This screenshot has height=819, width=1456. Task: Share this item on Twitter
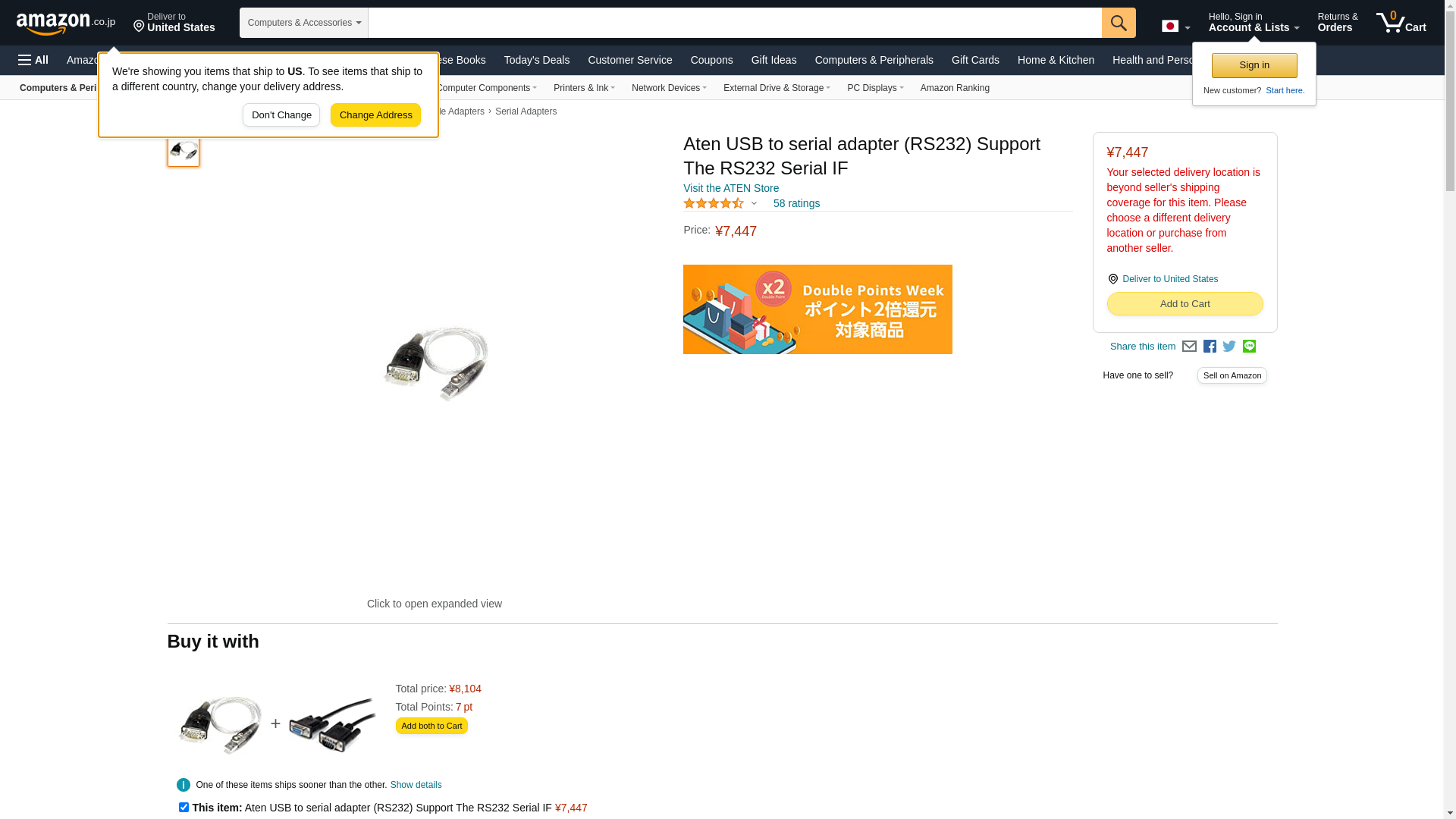1229,347
